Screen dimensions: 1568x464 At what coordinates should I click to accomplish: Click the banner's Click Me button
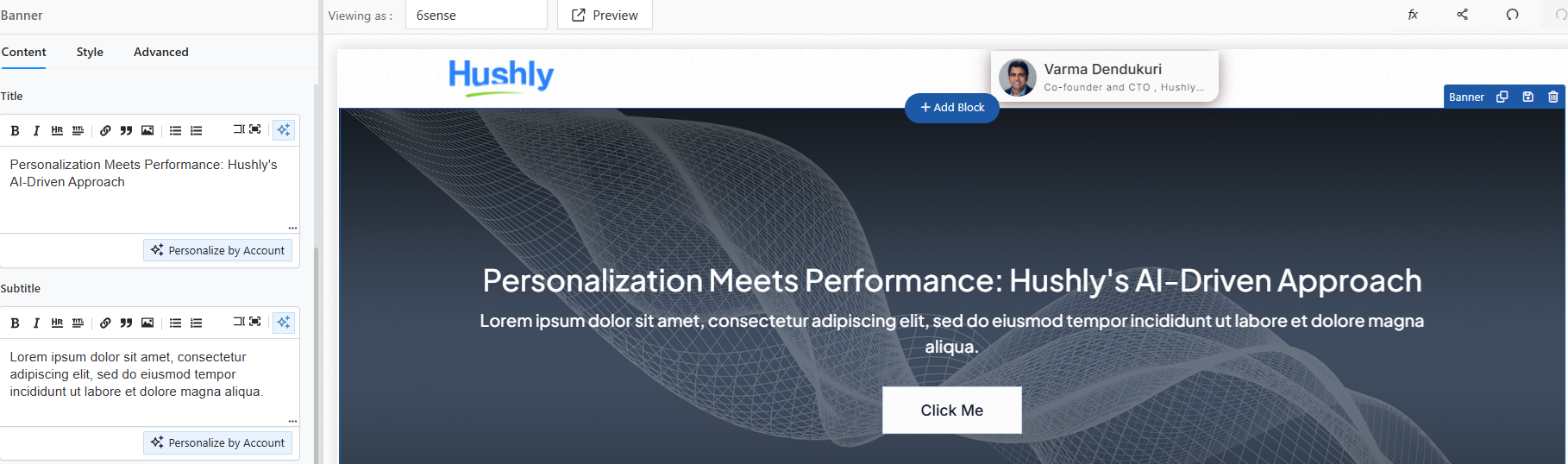click(952, 411)
